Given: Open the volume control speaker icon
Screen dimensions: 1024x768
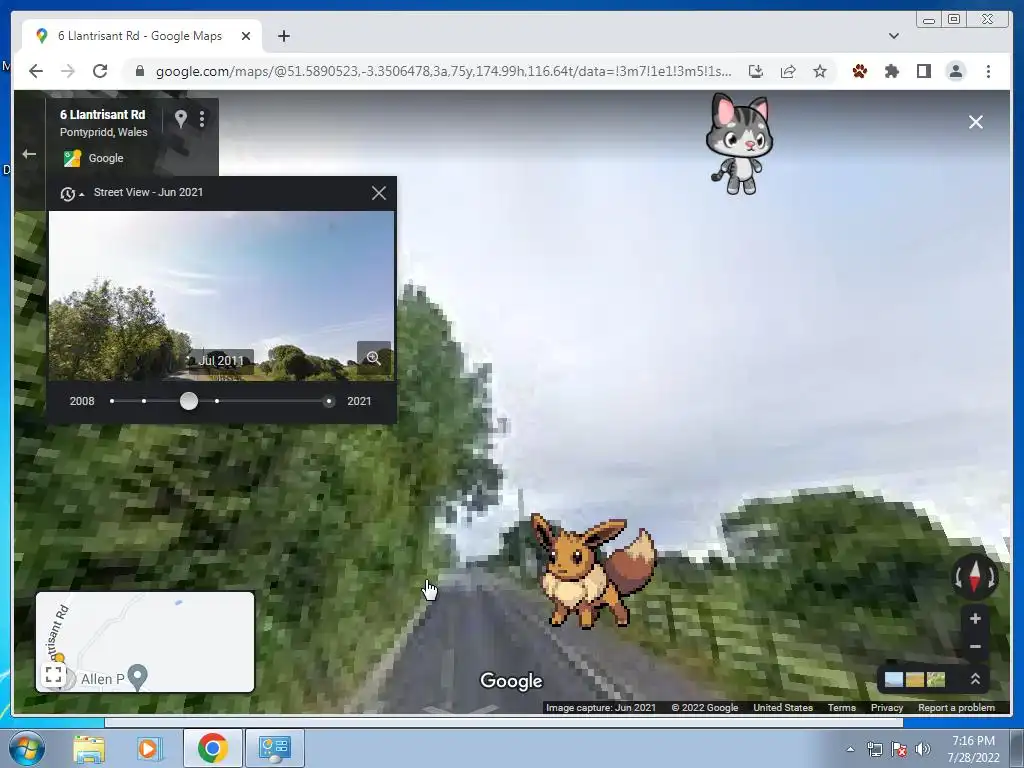Looking at the screenshot, I should tap(923, 750).
